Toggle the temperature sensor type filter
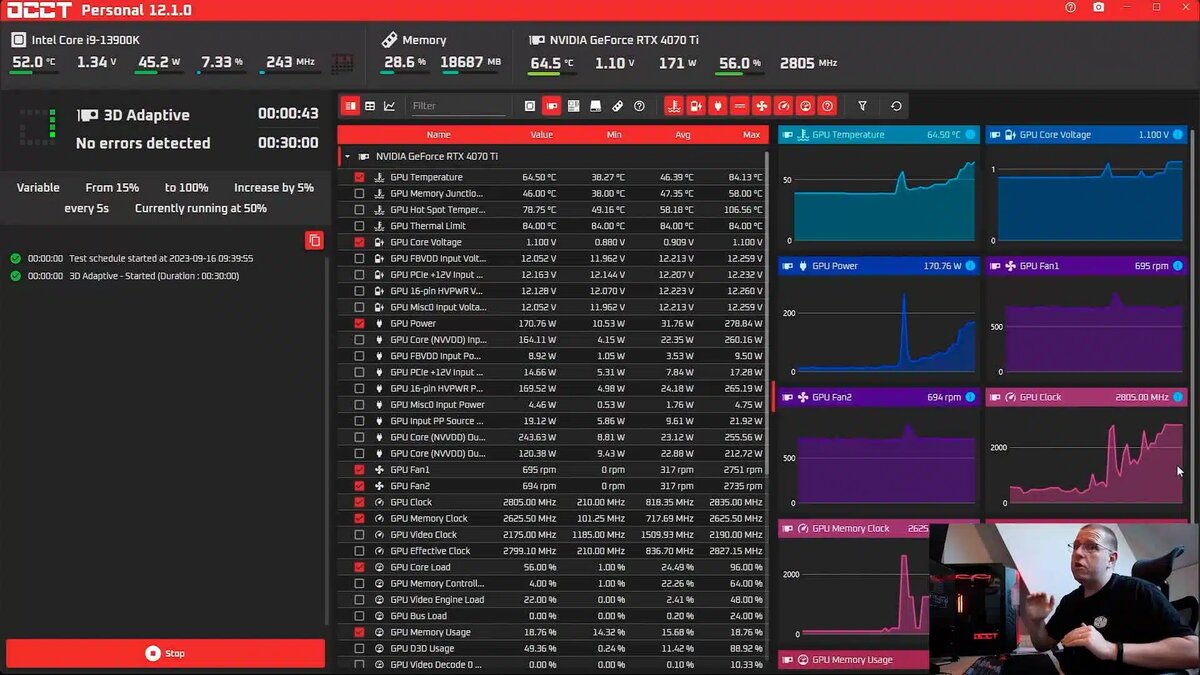 674,106
